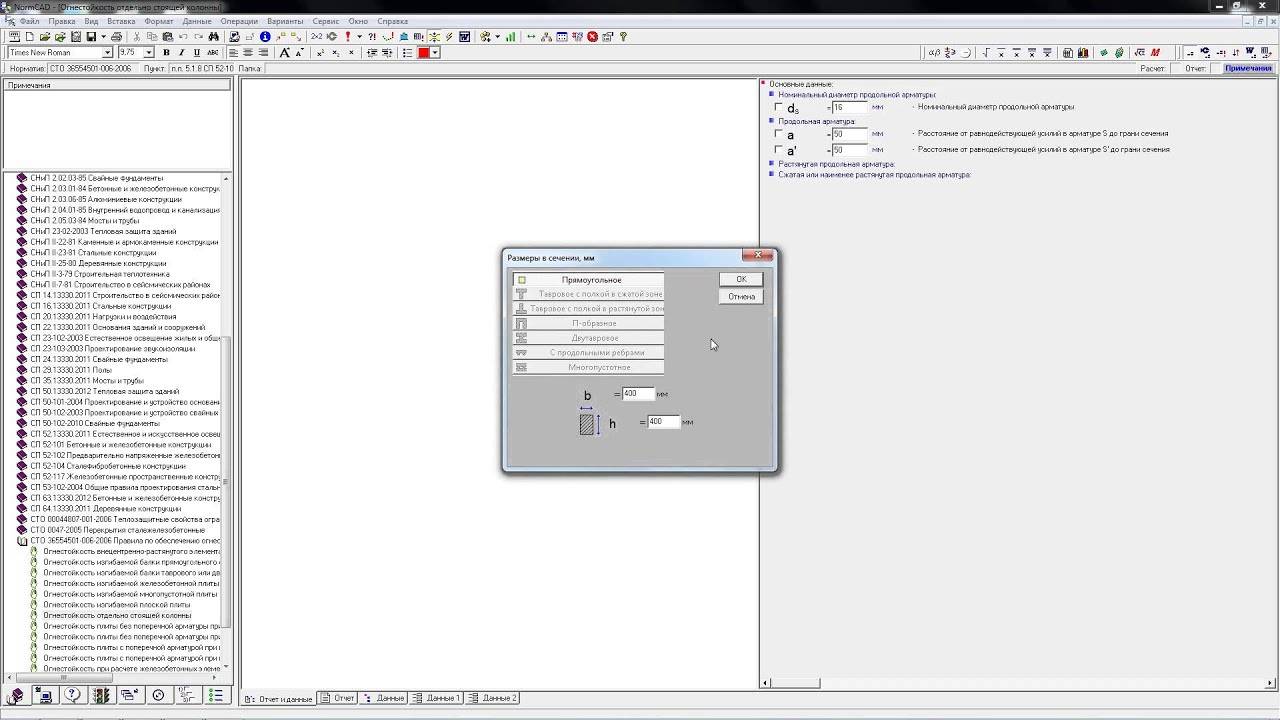
Task: Switch to the Отчет tab
Action: tap(338, 698)
